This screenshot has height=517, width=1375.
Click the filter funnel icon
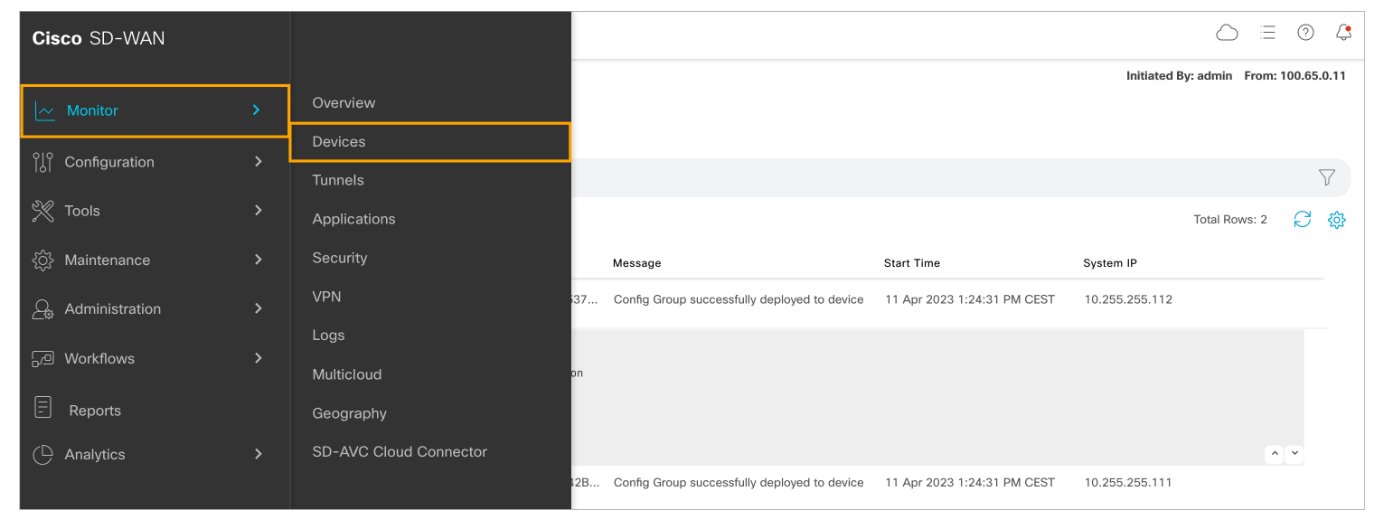[1326, 178]
